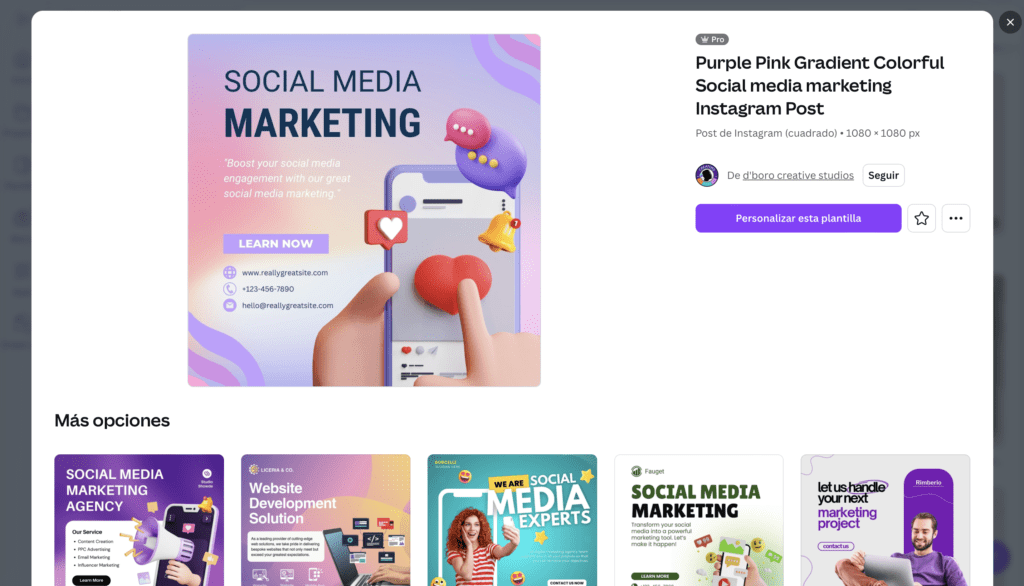This screenshot has width=1024, height=586.
Task: Click Post de Instagram size description
Action: point(807,133)
